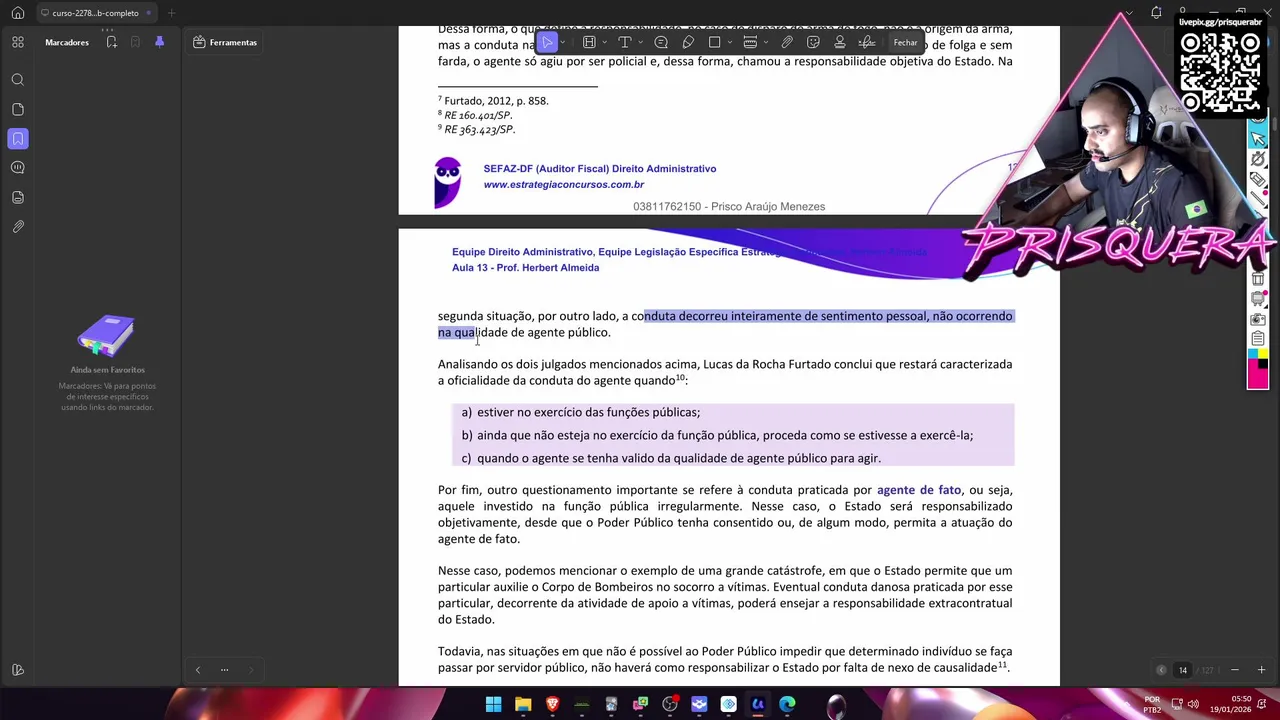Viewport: 1280px width, 720px height.
Task: Open the cursor tool options dropdown arrow
Action: click(x=563, y=42)
